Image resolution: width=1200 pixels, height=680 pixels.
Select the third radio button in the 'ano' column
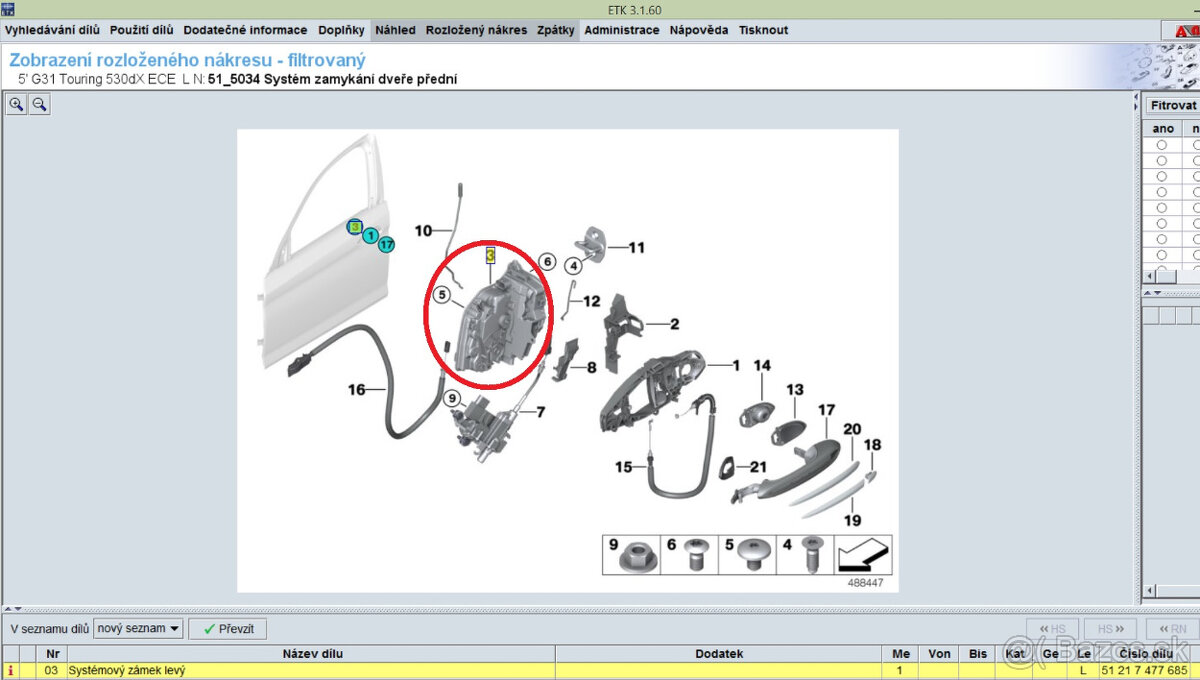[x=1162, y=176]
